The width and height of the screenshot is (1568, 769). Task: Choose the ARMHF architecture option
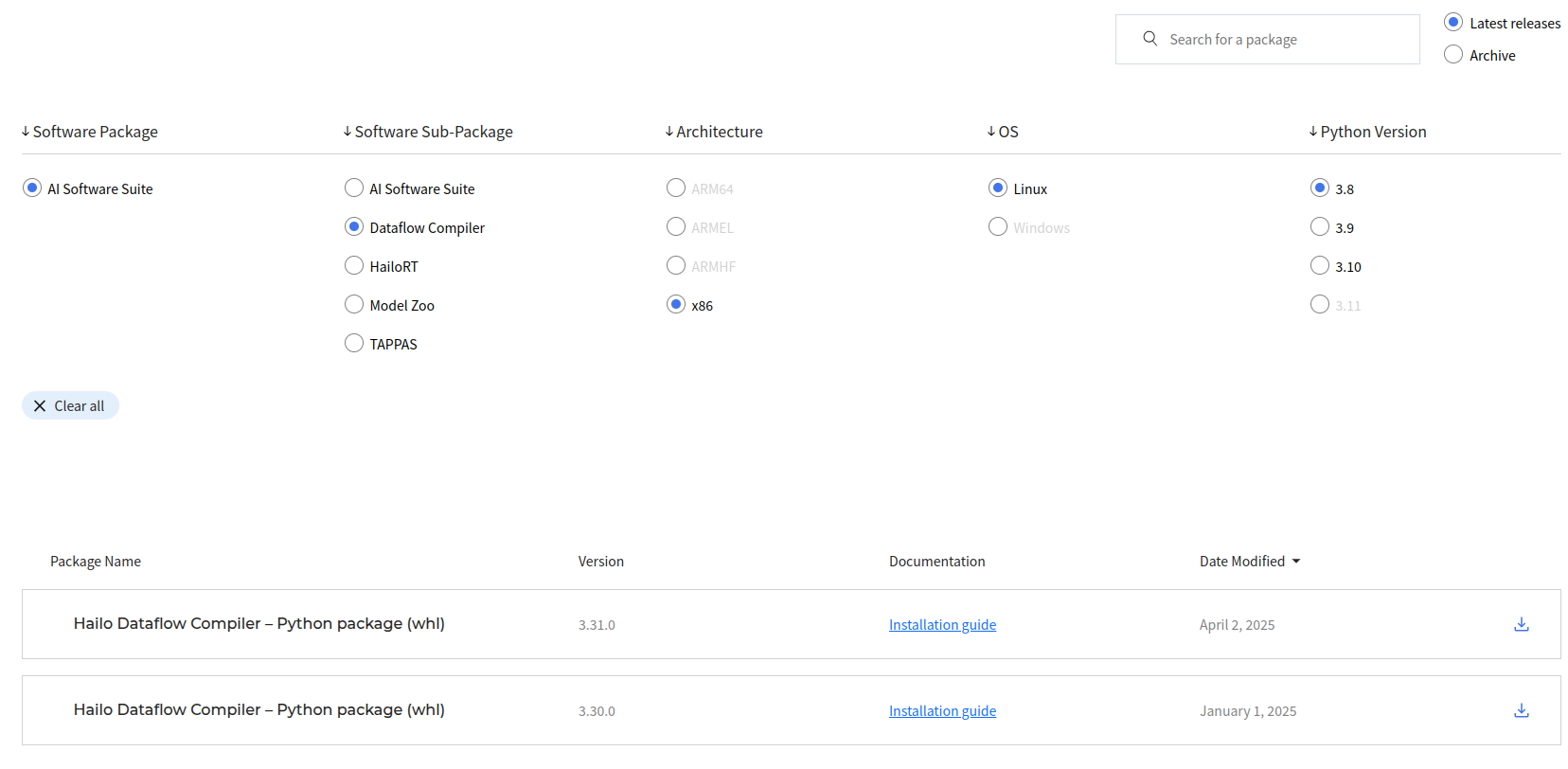click(676, 266)
